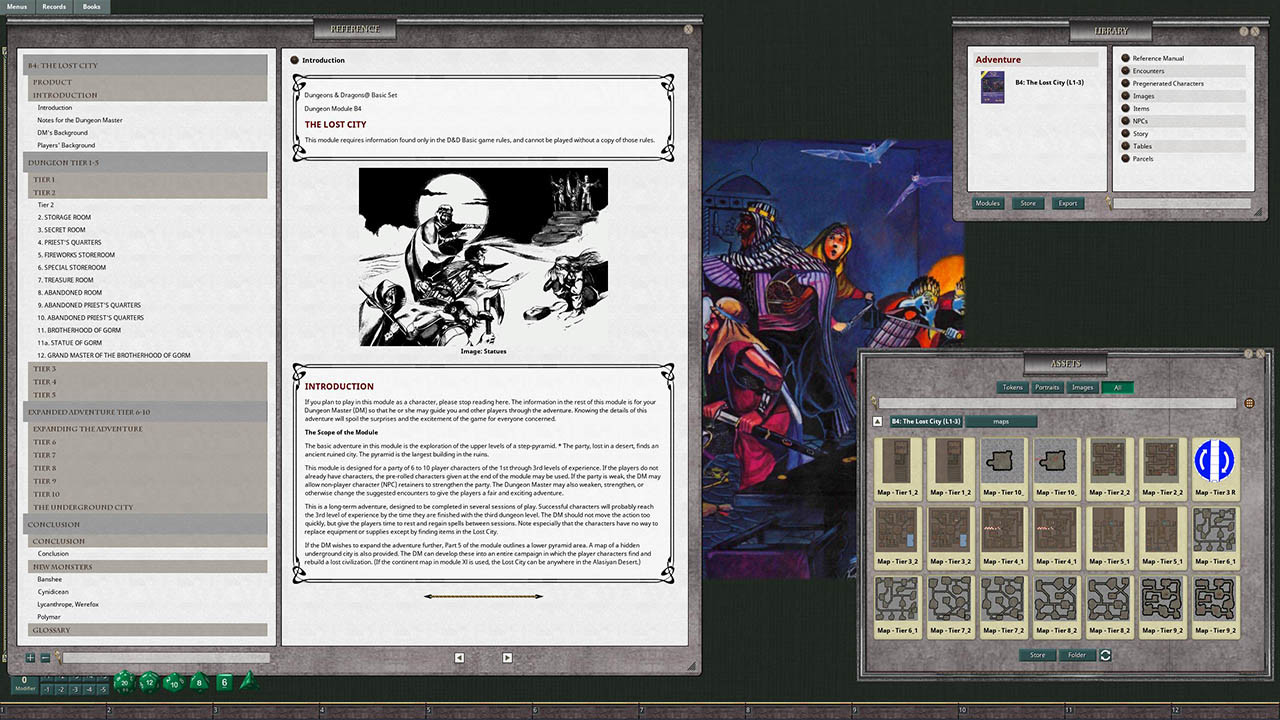The height and width of the screenshot is (720, 1280).
Task: Open the grid view icon in Assets
Action: click(1249, 403)
